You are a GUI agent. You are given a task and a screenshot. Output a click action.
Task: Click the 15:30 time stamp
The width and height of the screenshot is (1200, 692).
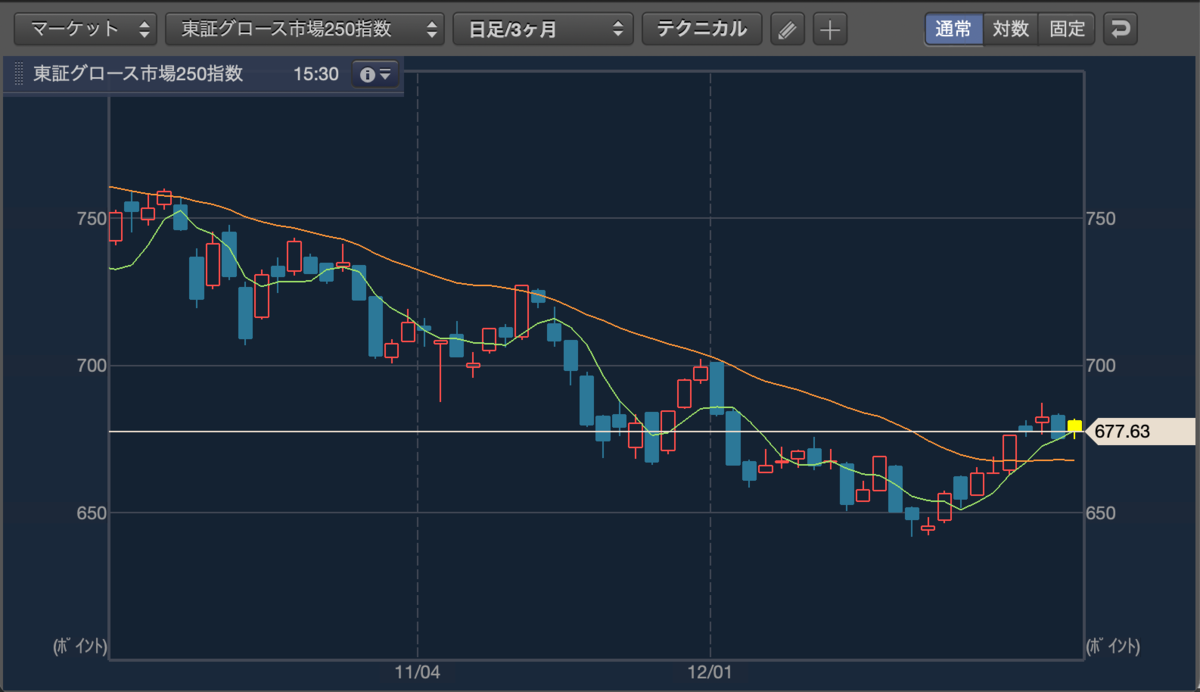pos(316,75)
